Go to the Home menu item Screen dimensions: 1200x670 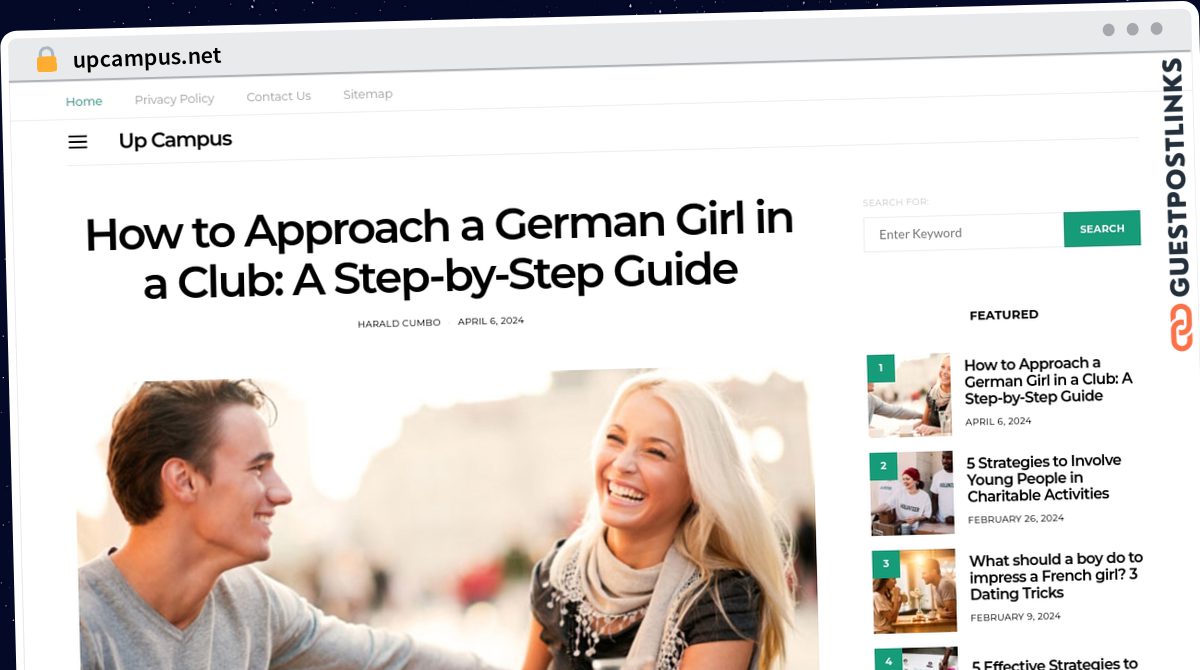(84, 101)
